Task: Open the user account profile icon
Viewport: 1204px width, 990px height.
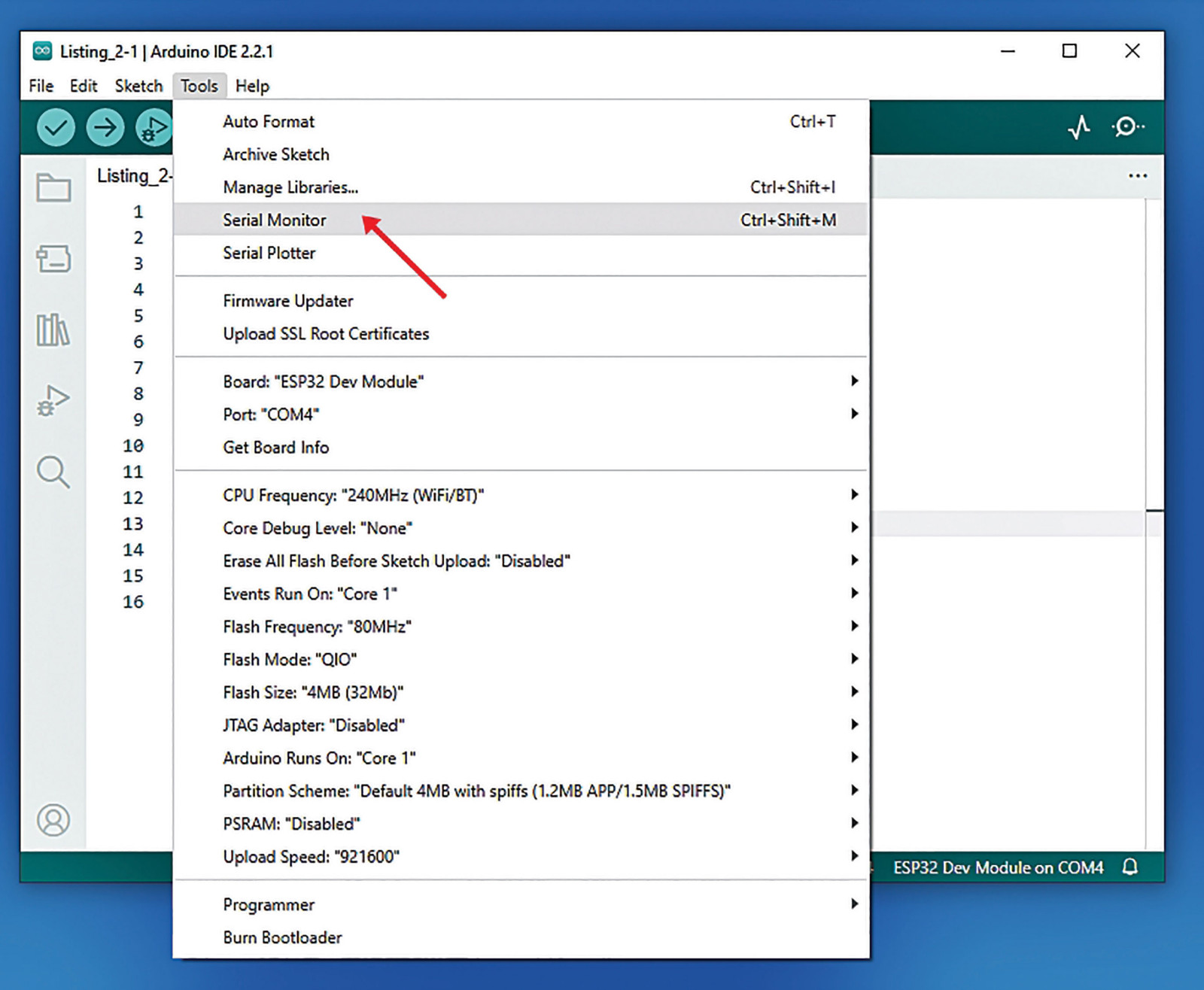Action: click(53, 820)
